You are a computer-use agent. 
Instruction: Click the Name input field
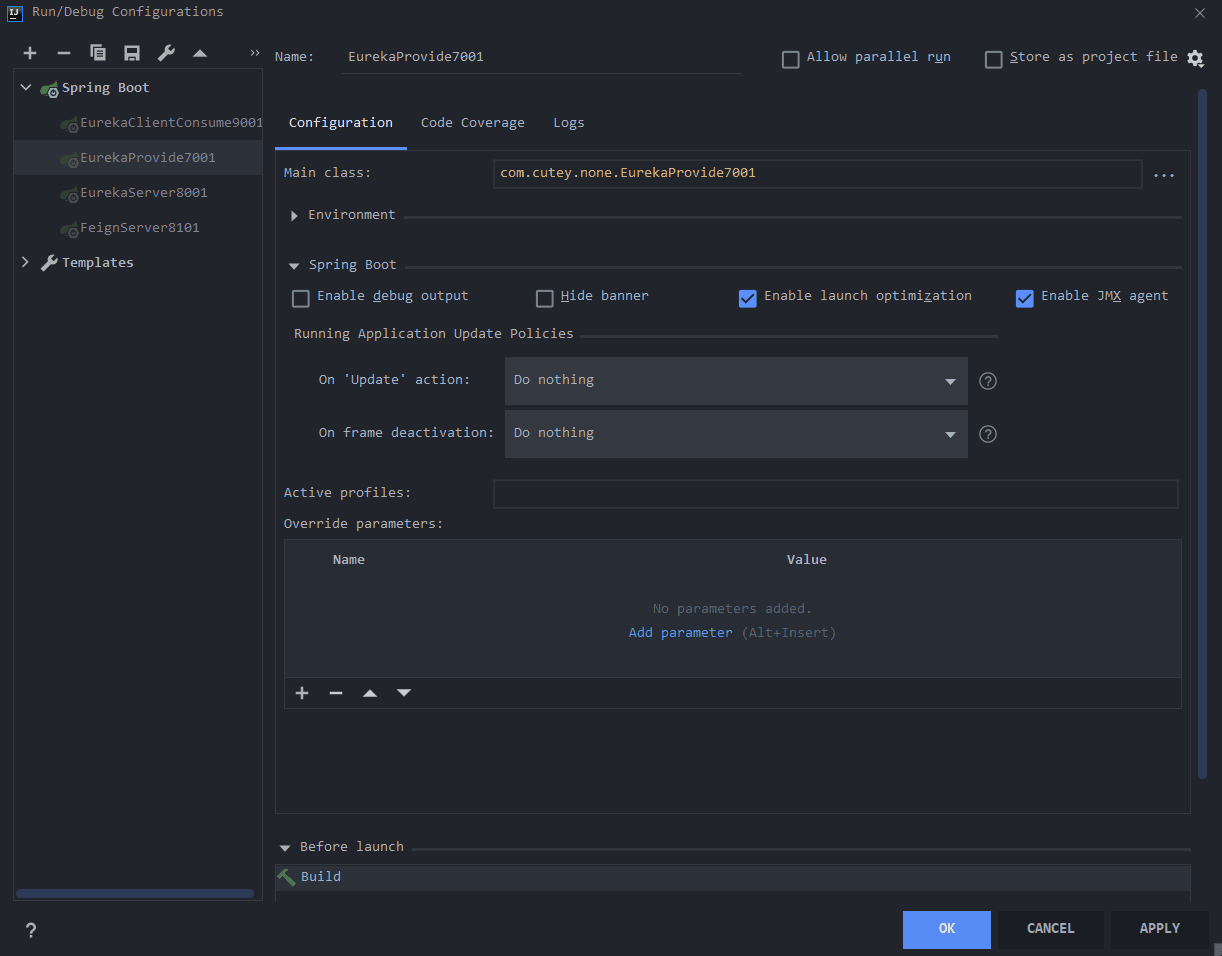click(x=541, y=57)
